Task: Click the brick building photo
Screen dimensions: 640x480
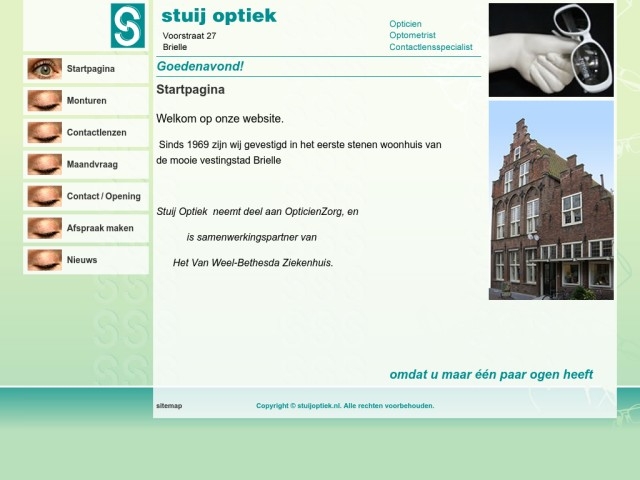Action: [550, 200]
